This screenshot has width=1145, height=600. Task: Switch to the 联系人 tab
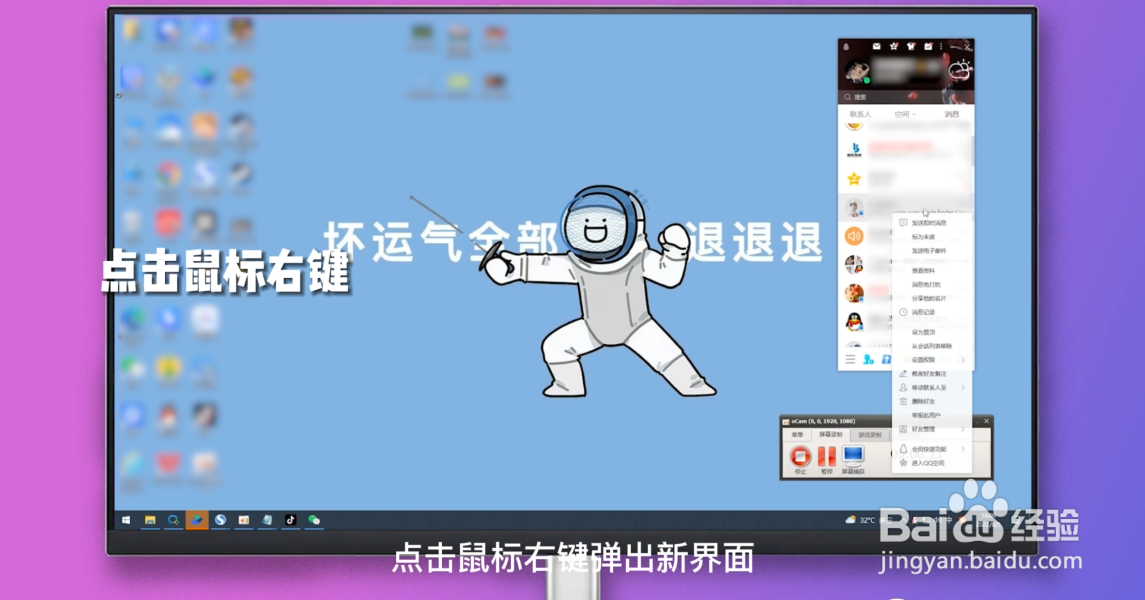[x=860, y=114]
